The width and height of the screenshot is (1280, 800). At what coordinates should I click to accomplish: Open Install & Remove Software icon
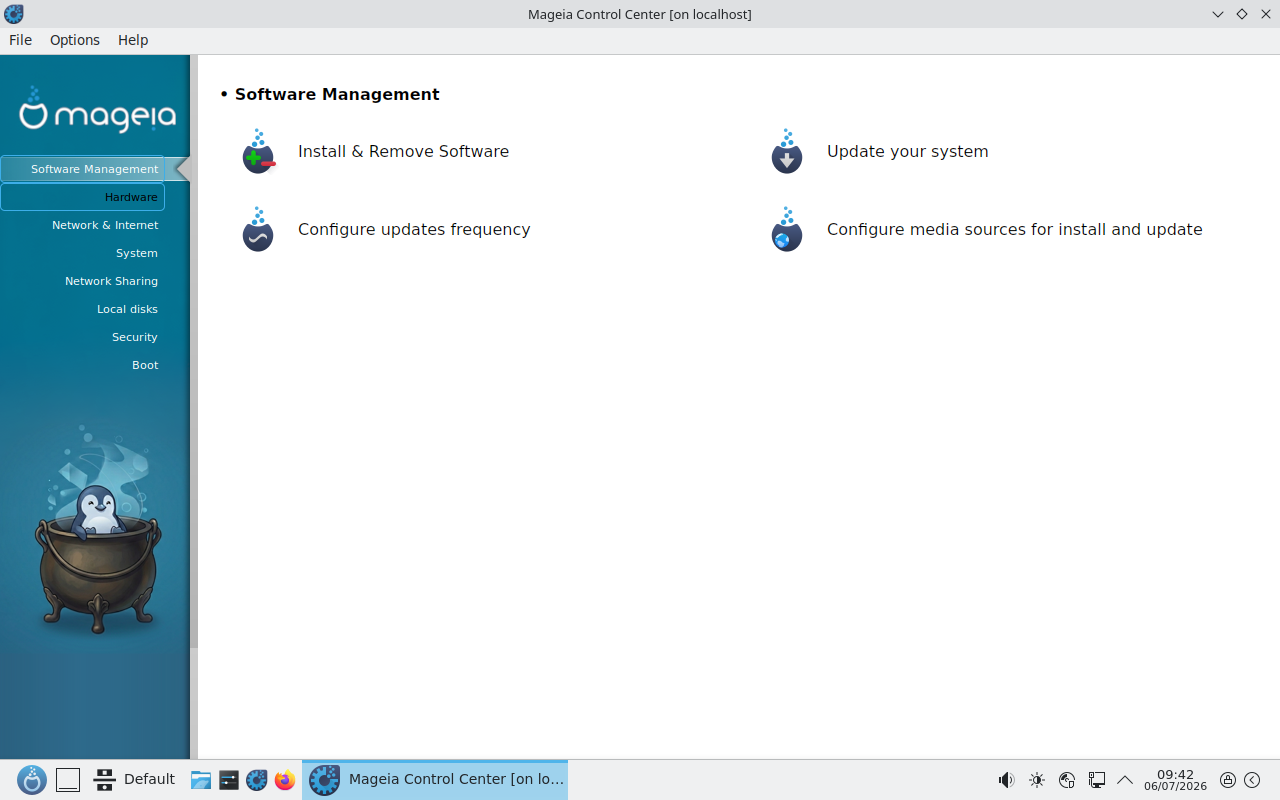pyautogui.click(x=258, y=152)
